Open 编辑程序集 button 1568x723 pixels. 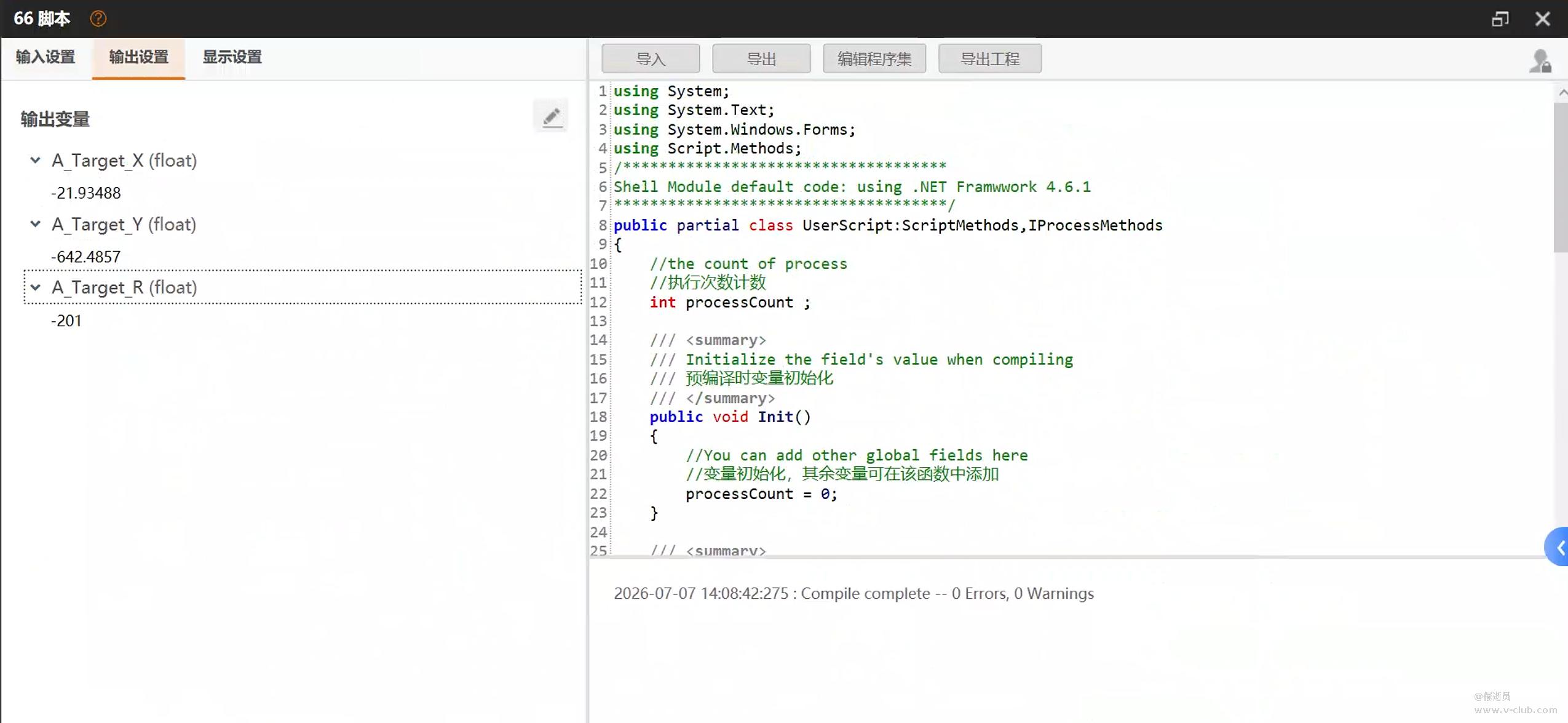pos(874,58)
